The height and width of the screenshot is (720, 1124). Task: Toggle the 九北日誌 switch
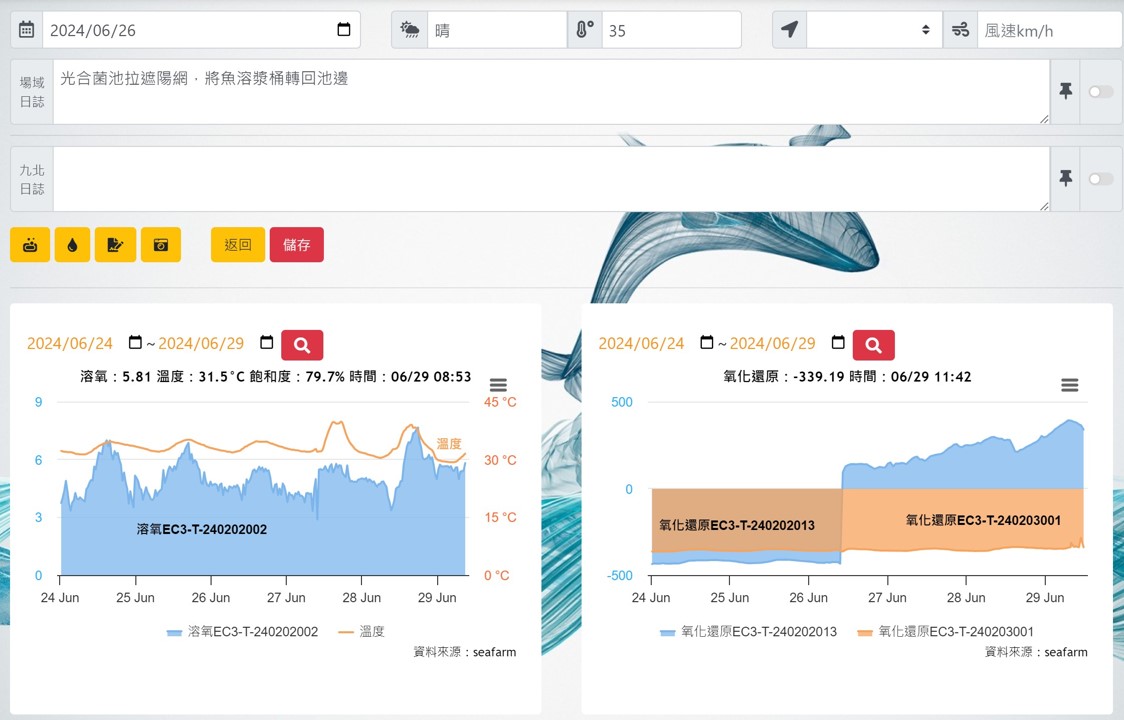[1101, 179]
